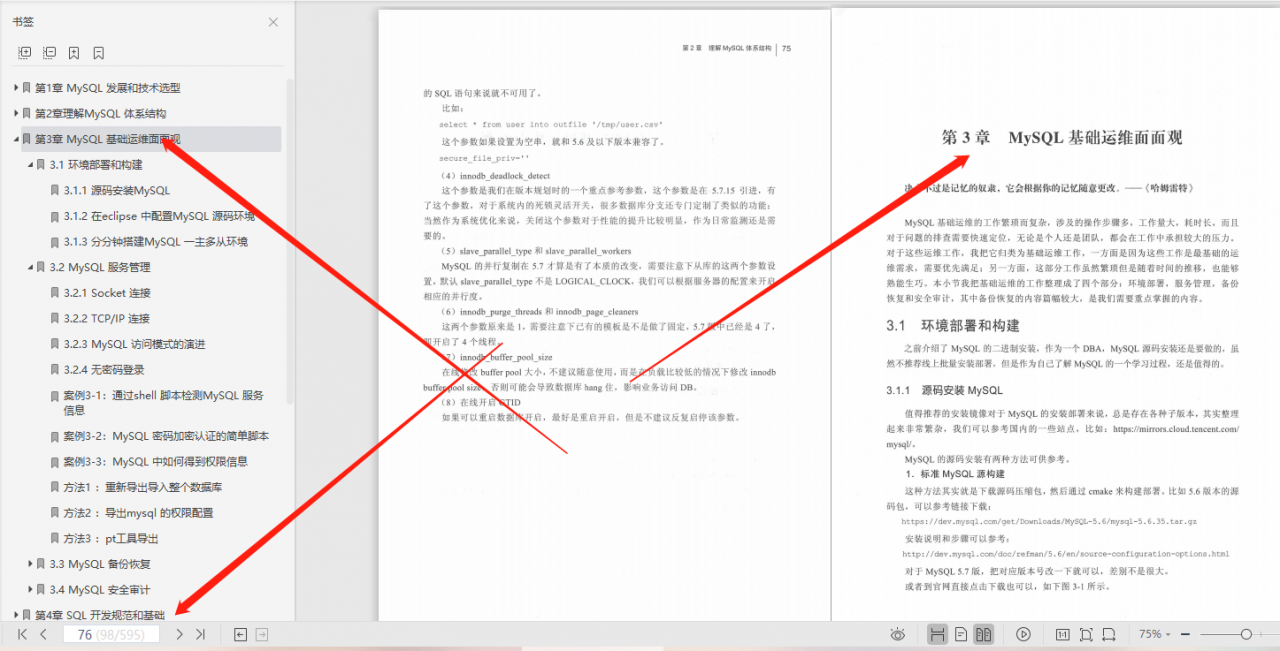Open bookmark 3.2.2 TCP/IP 连接
The height and width of the screenshot is (651, 1280).
pos(107,318)
